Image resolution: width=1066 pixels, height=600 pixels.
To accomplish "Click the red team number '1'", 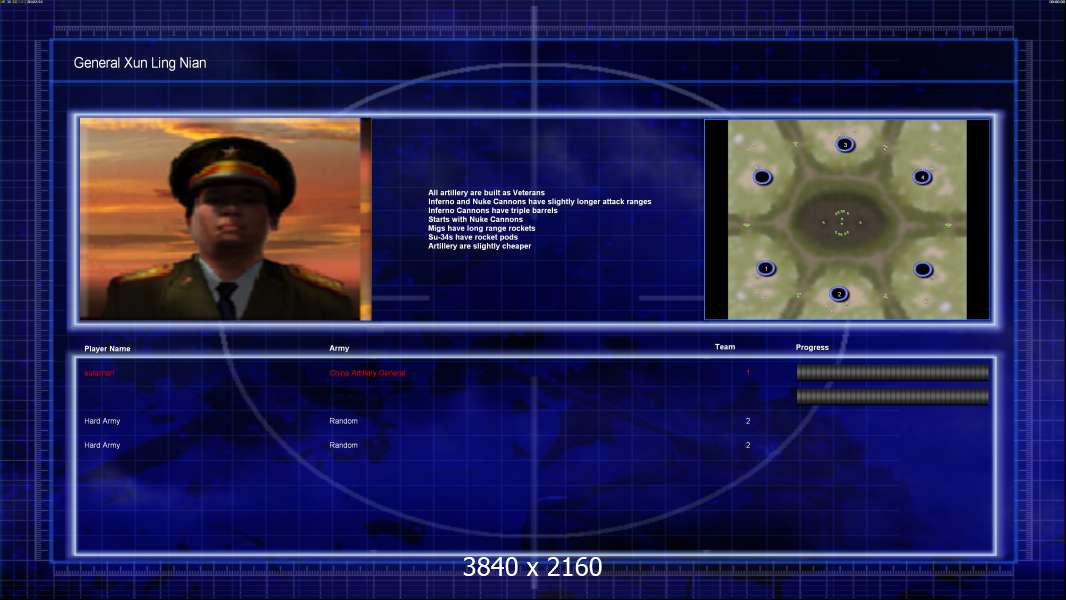I will (x=748, y=373).
